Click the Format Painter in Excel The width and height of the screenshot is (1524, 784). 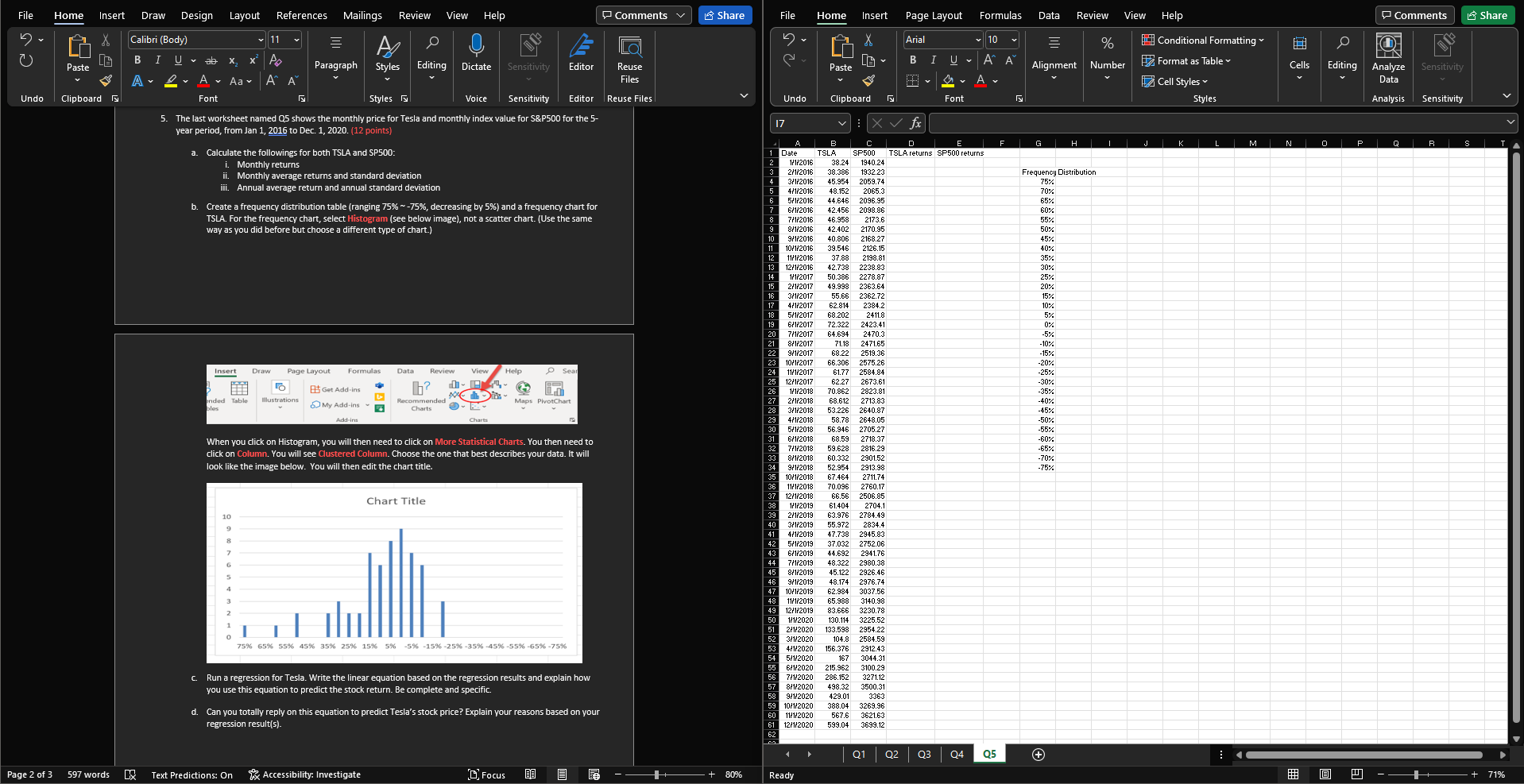[868, 81]
